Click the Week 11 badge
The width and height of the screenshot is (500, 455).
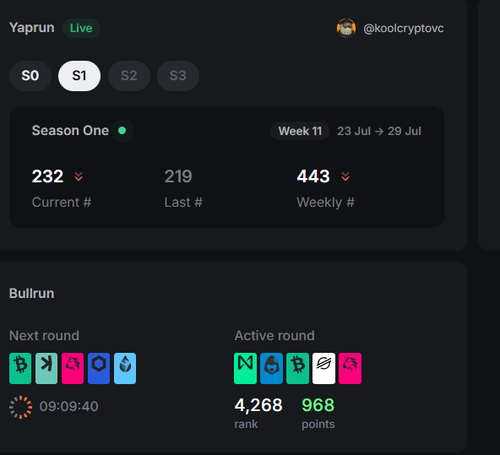300,131
